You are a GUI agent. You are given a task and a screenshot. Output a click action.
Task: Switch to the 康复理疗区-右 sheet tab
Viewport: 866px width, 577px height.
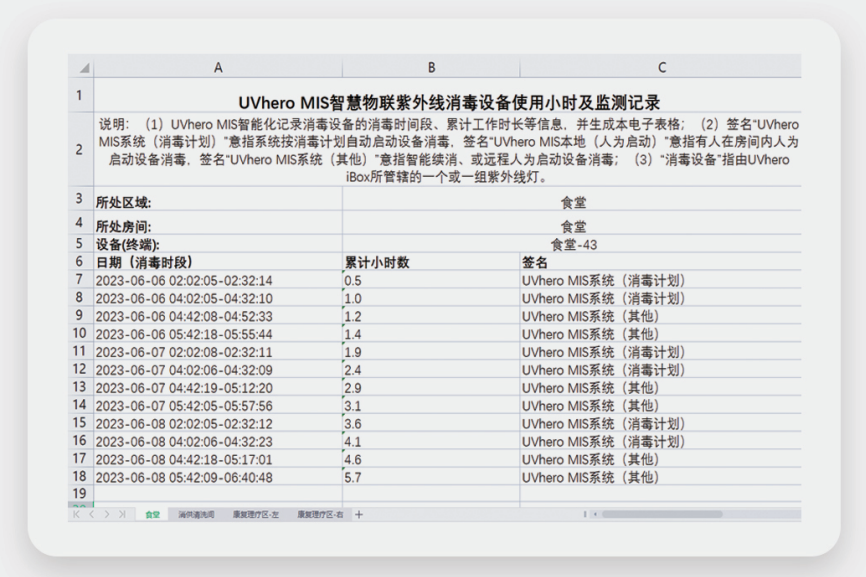(x=320, y=515)
